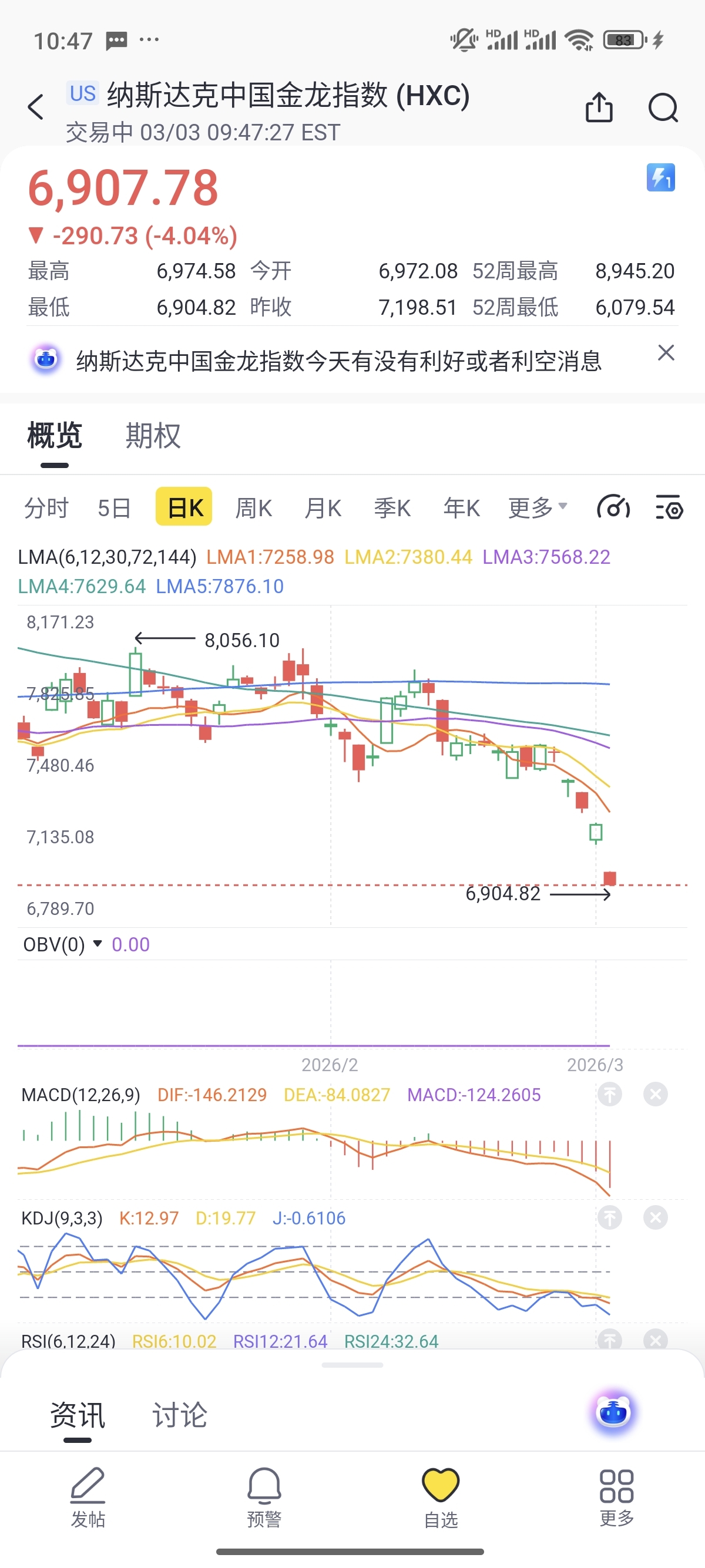Screen dimensions: 705x1568
Task: Tap the 最高 value 6,974.58
Action: point(196,271)
